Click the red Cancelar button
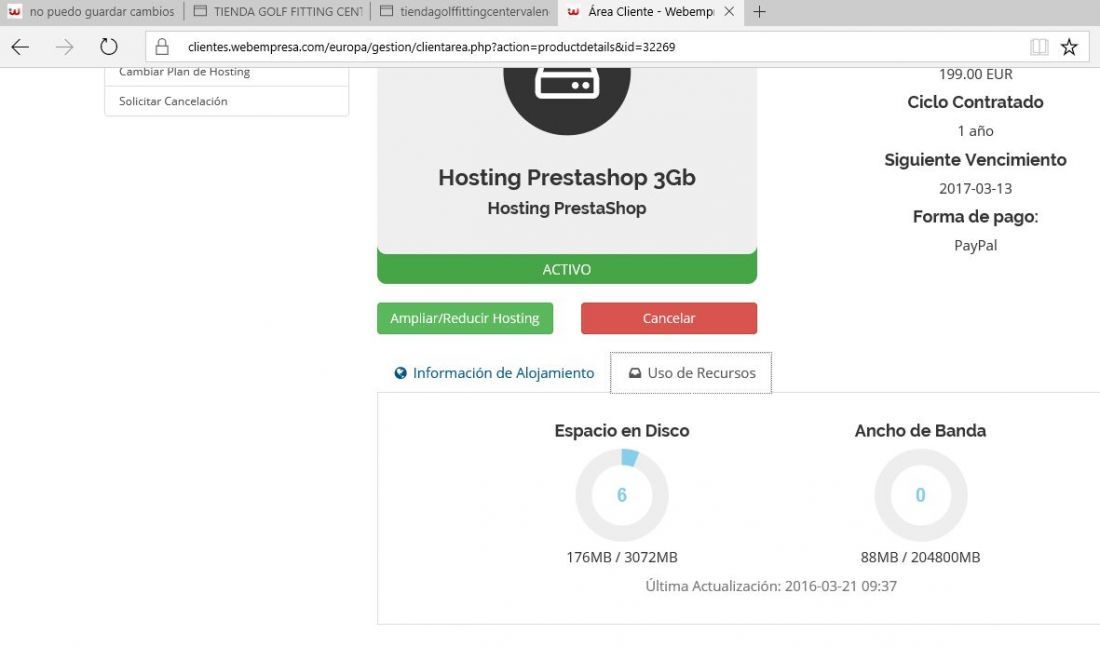The height and width of the screenshot is (647, 1100). pos(669,319)
